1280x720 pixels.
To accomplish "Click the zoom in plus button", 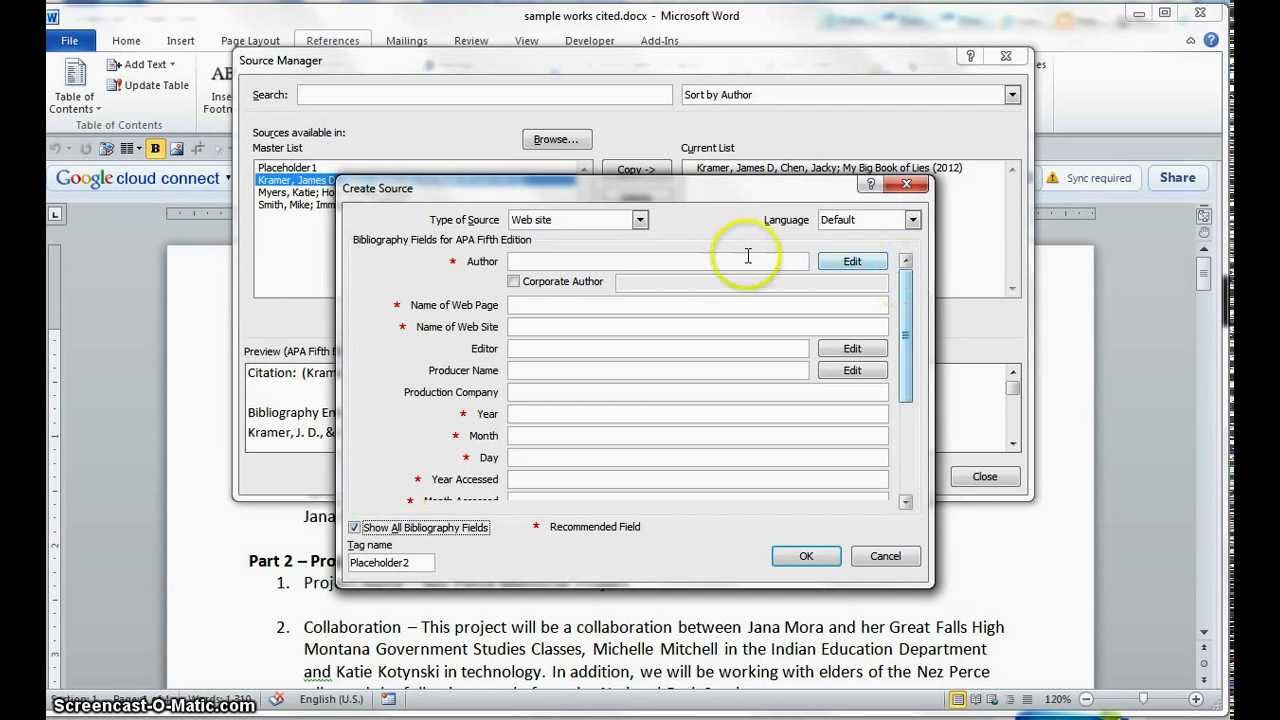I will point(1196,699).
